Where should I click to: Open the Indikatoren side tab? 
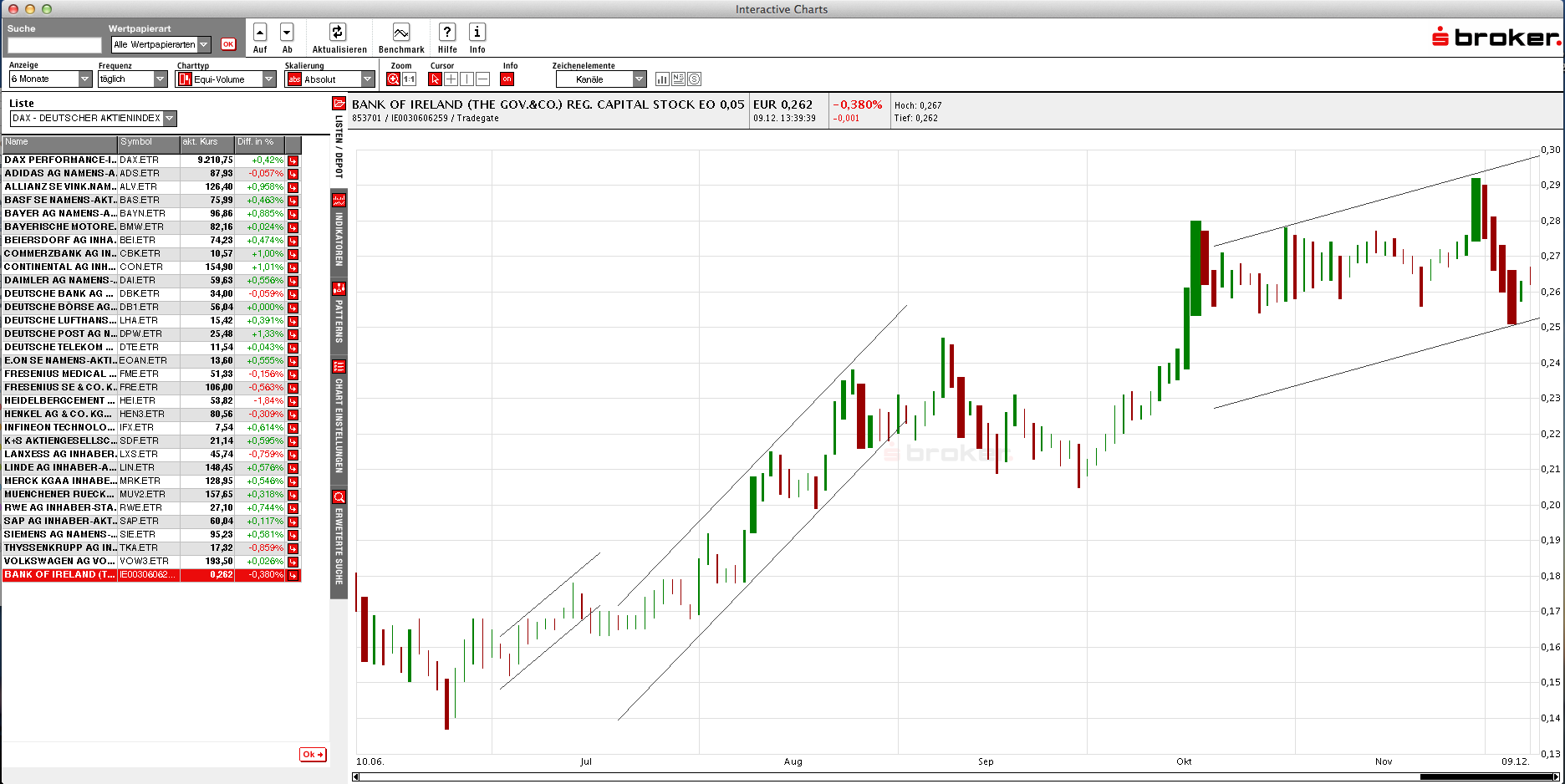[x=339, y=232]
